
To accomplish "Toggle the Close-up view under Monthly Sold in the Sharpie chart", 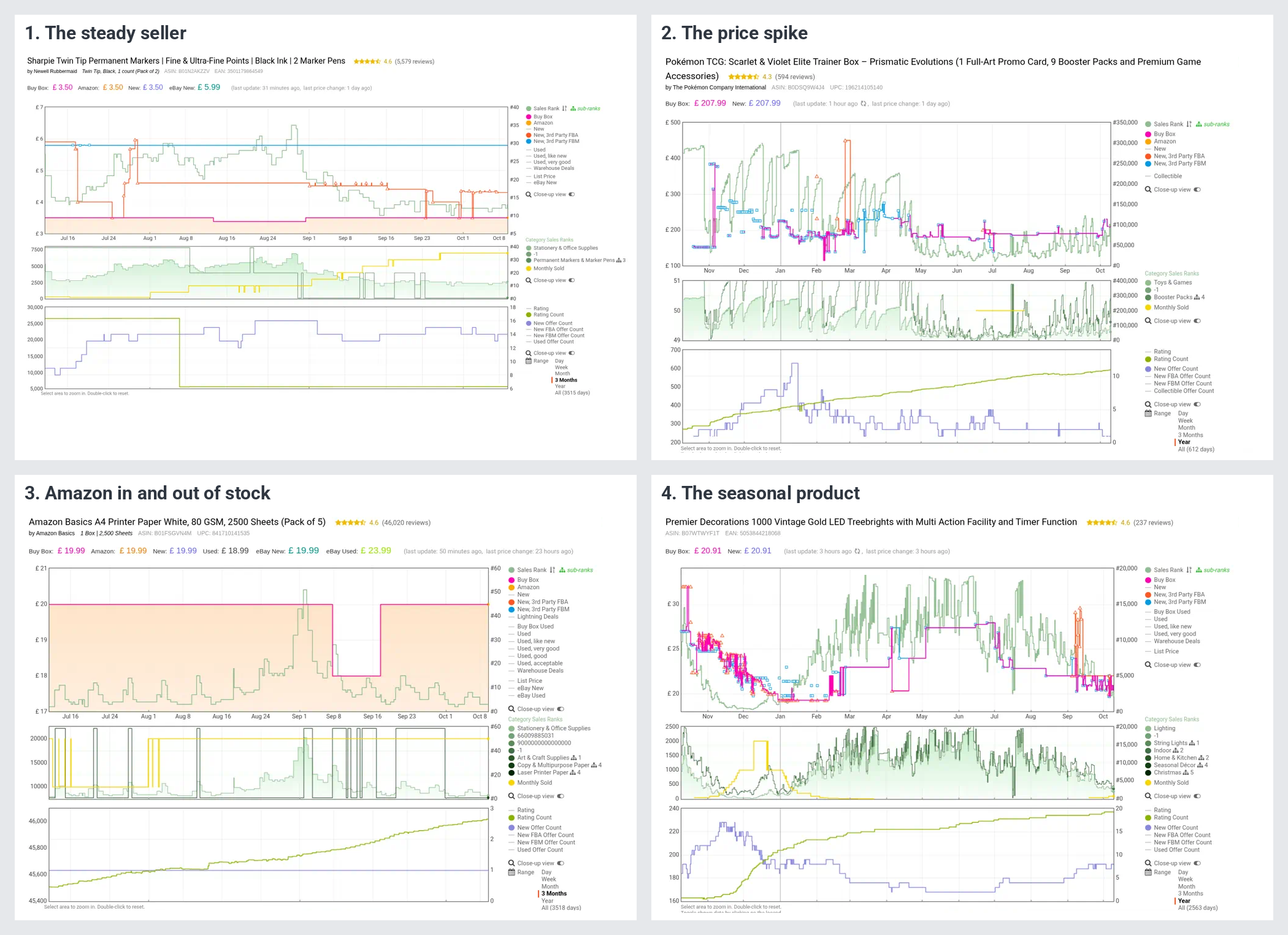I will 572,280.
